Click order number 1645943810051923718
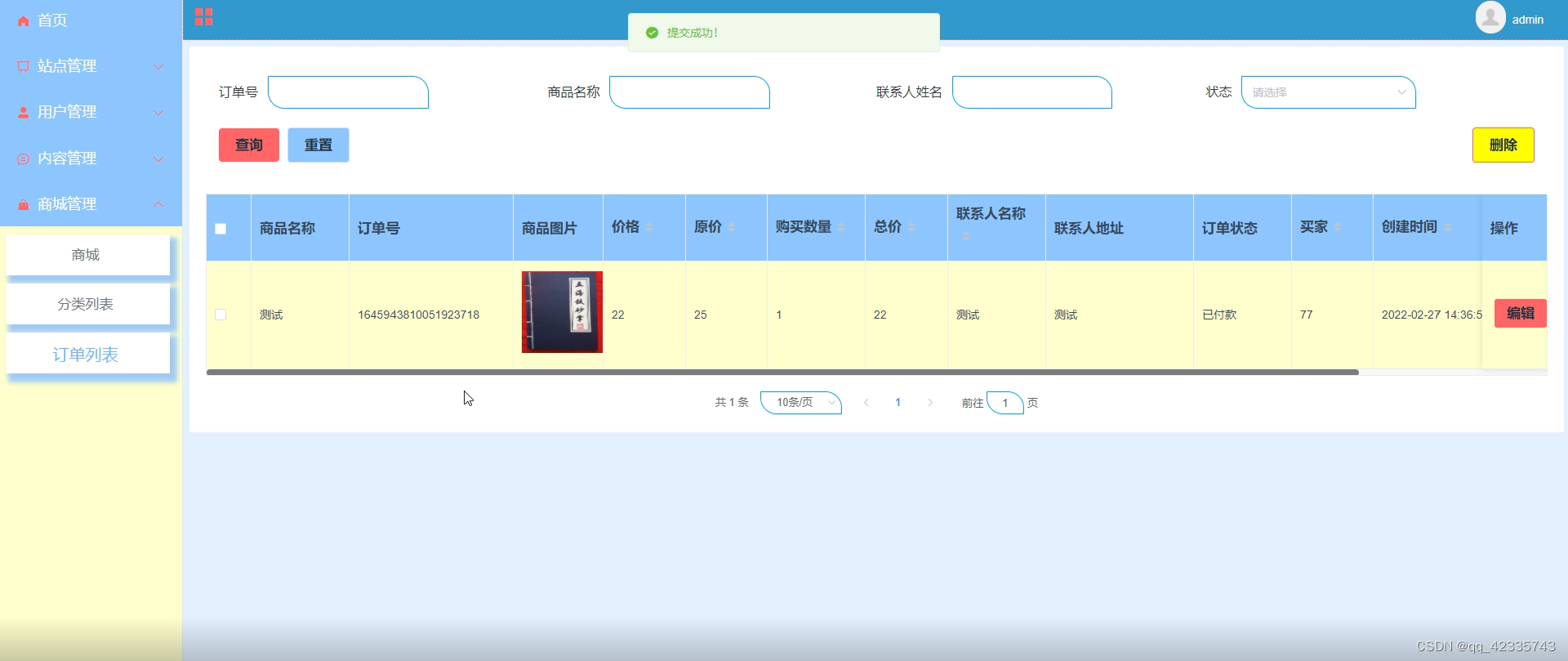This screenshot has height=661, width=1568. (418, 315)
